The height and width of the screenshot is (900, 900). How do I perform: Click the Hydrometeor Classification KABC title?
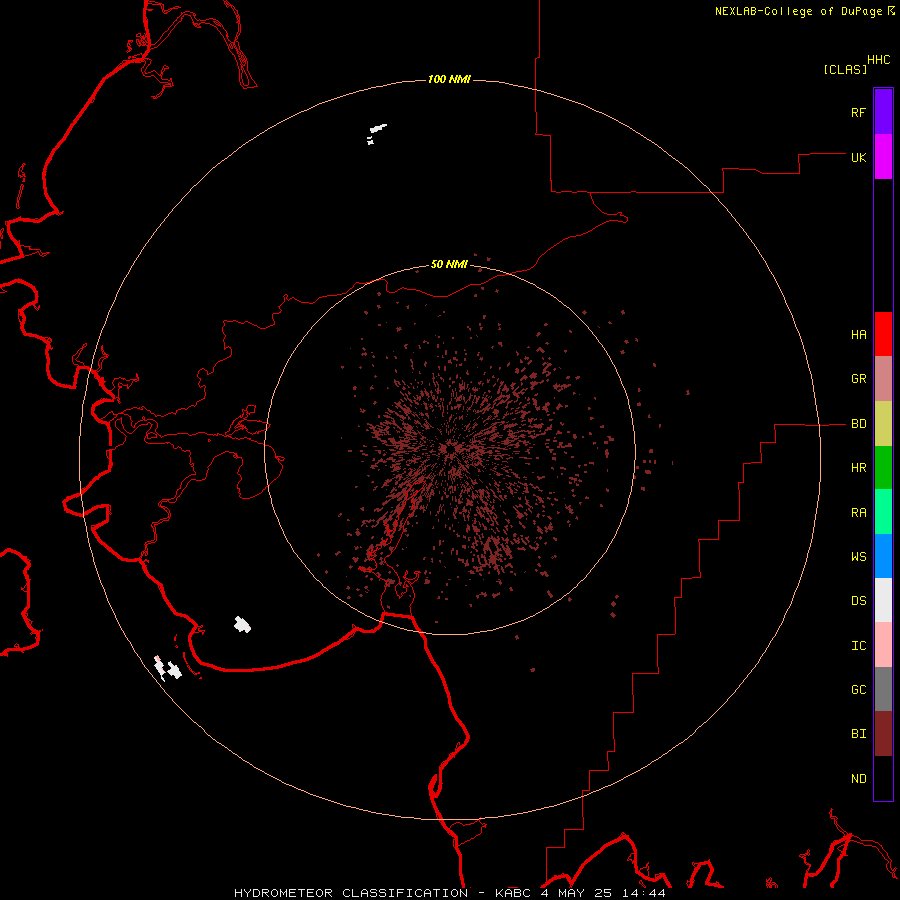click(x=450, y=893)
